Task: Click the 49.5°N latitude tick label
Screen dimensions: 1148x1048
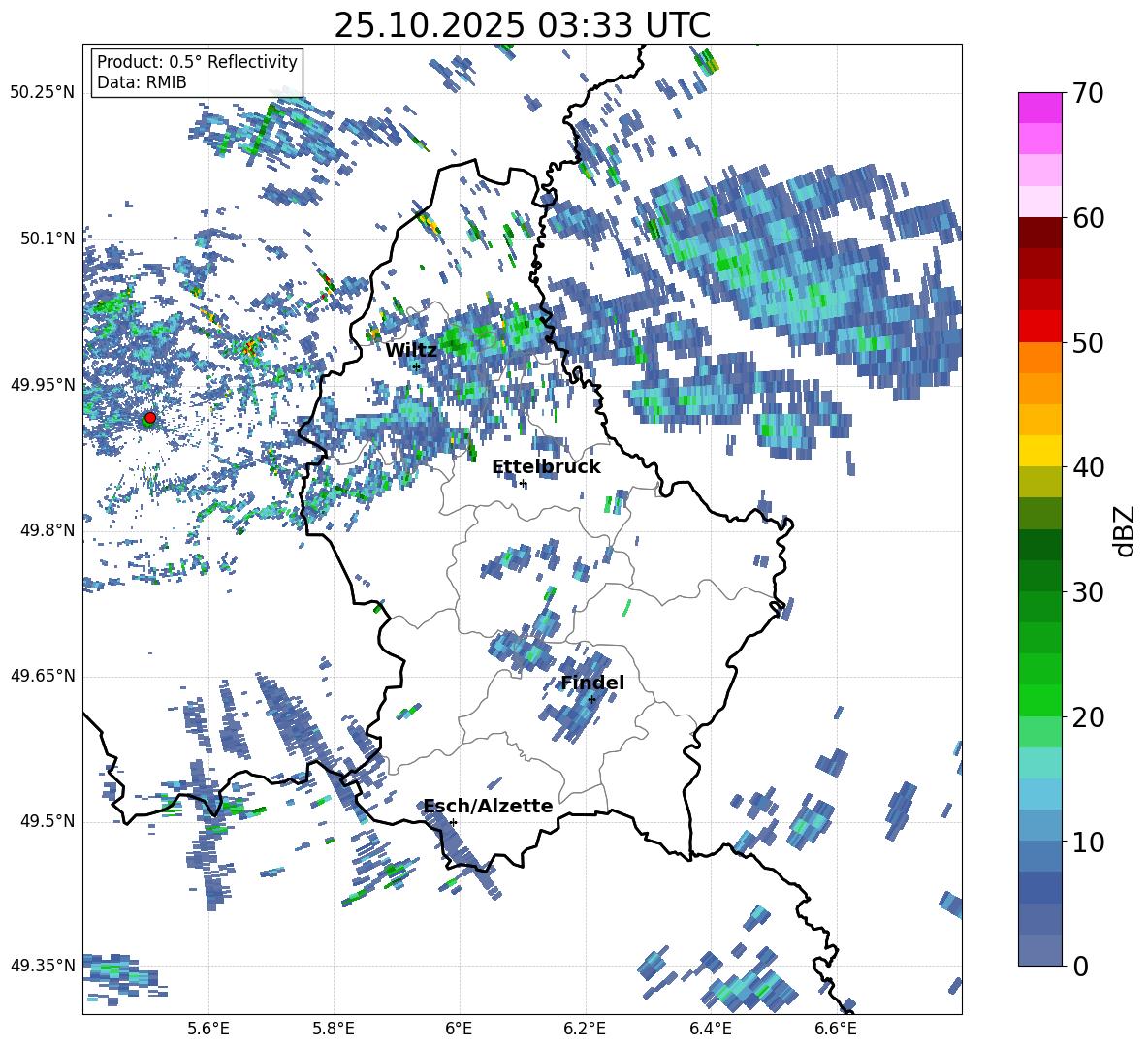Action: click(x=48, y=821)
